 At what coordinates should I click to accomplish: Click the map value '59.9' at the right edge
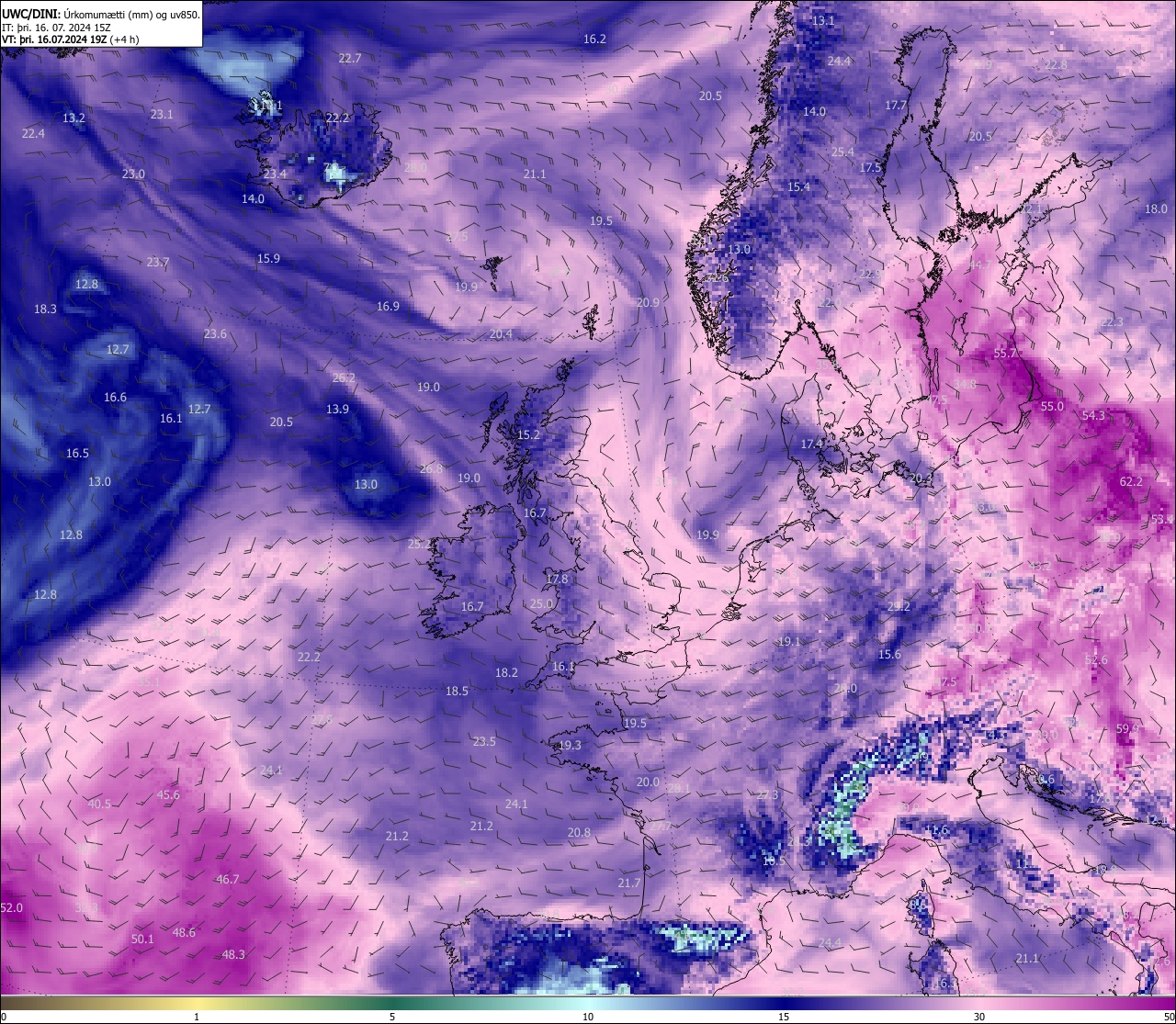coord(1127,728)
